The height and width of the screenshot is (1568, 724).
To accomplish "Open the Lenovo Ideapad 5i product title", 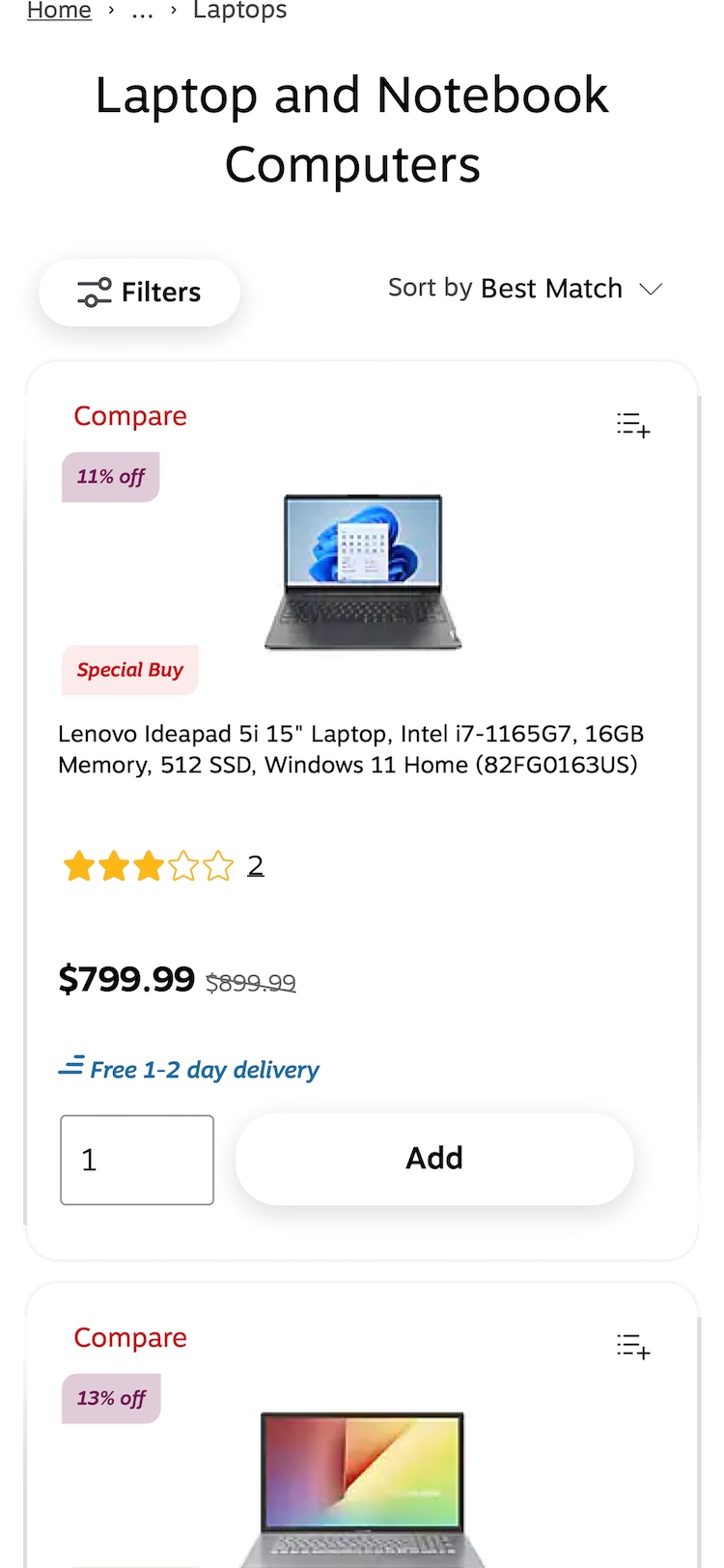I will point(350,749).
